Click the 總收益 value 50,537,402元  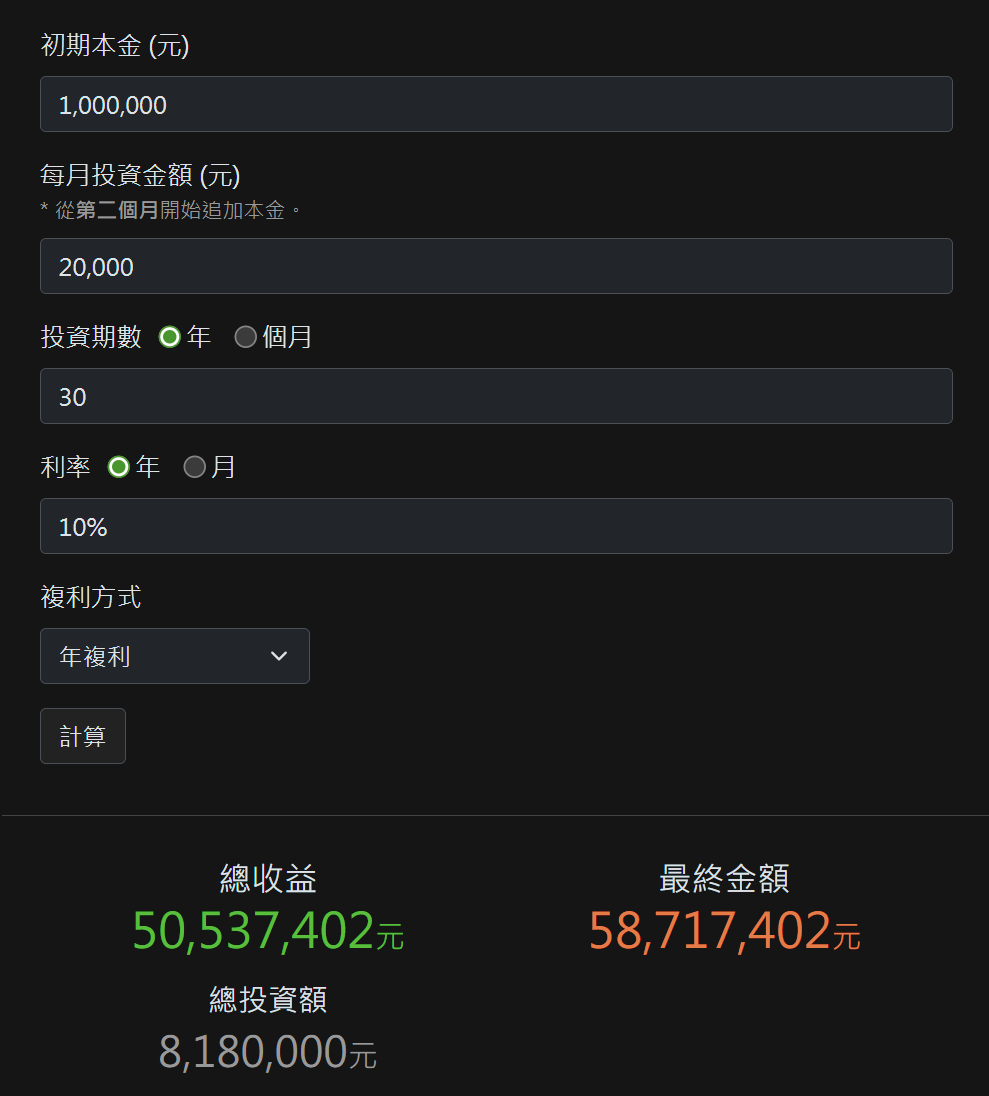coord(267,931)
